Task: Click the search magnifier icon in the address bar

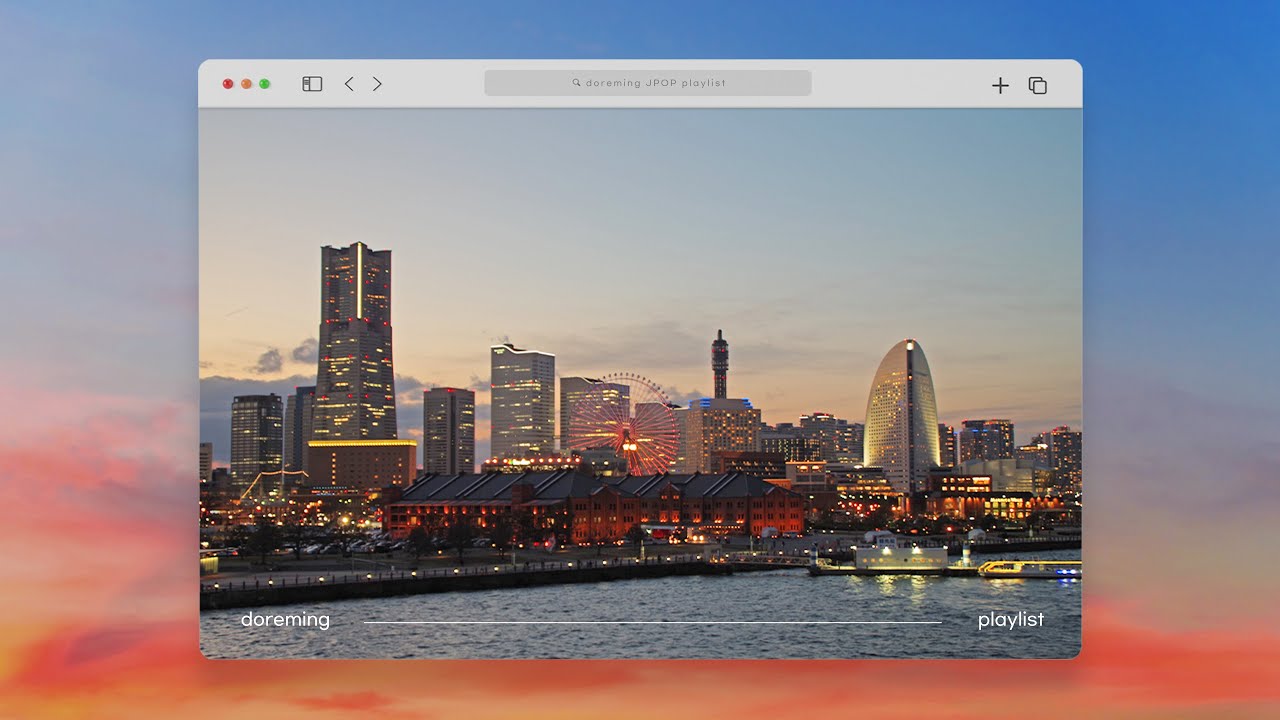Action: click(x=577, y=83)
